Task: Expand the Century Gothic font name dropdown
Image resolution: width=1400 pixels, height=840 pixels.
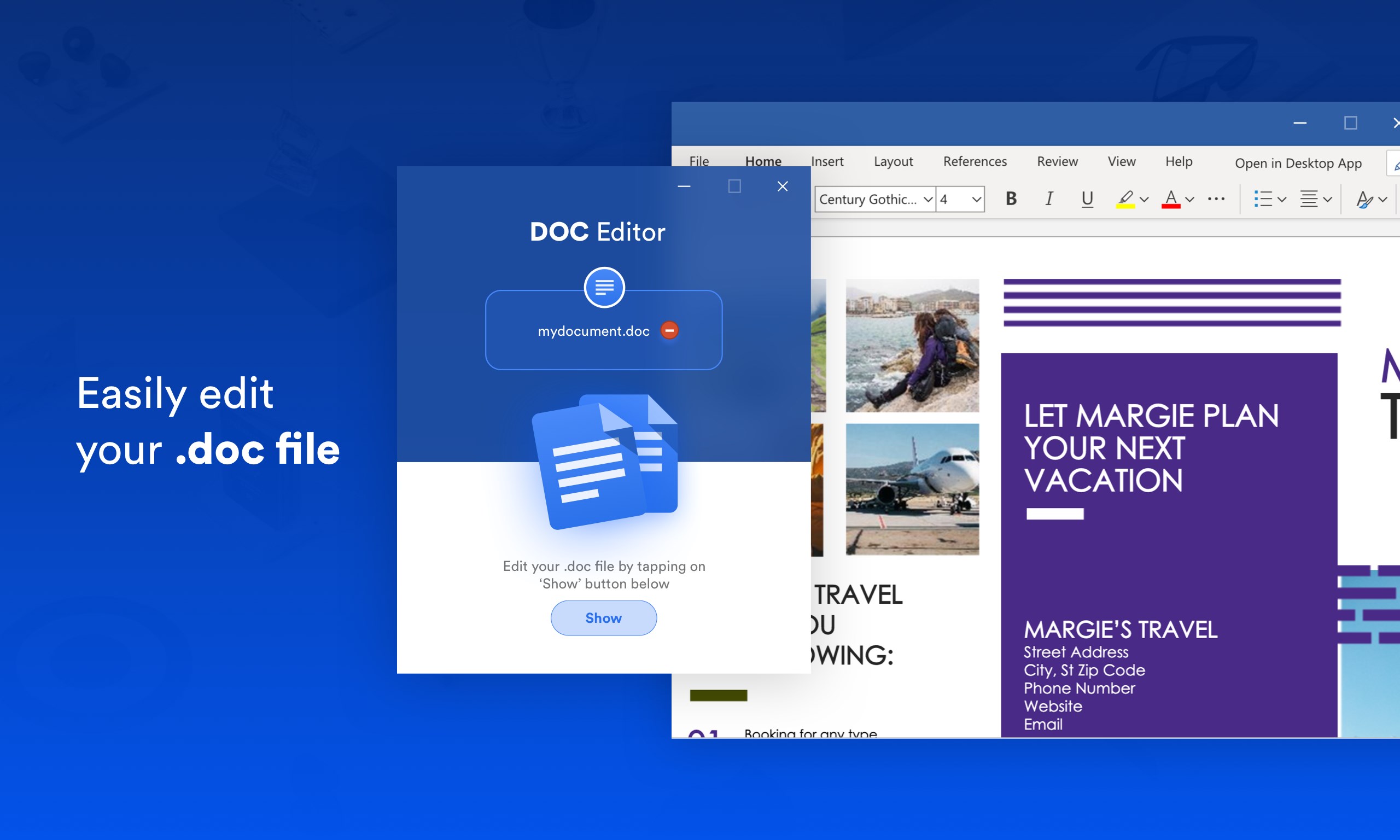Action: coord(927,199)
